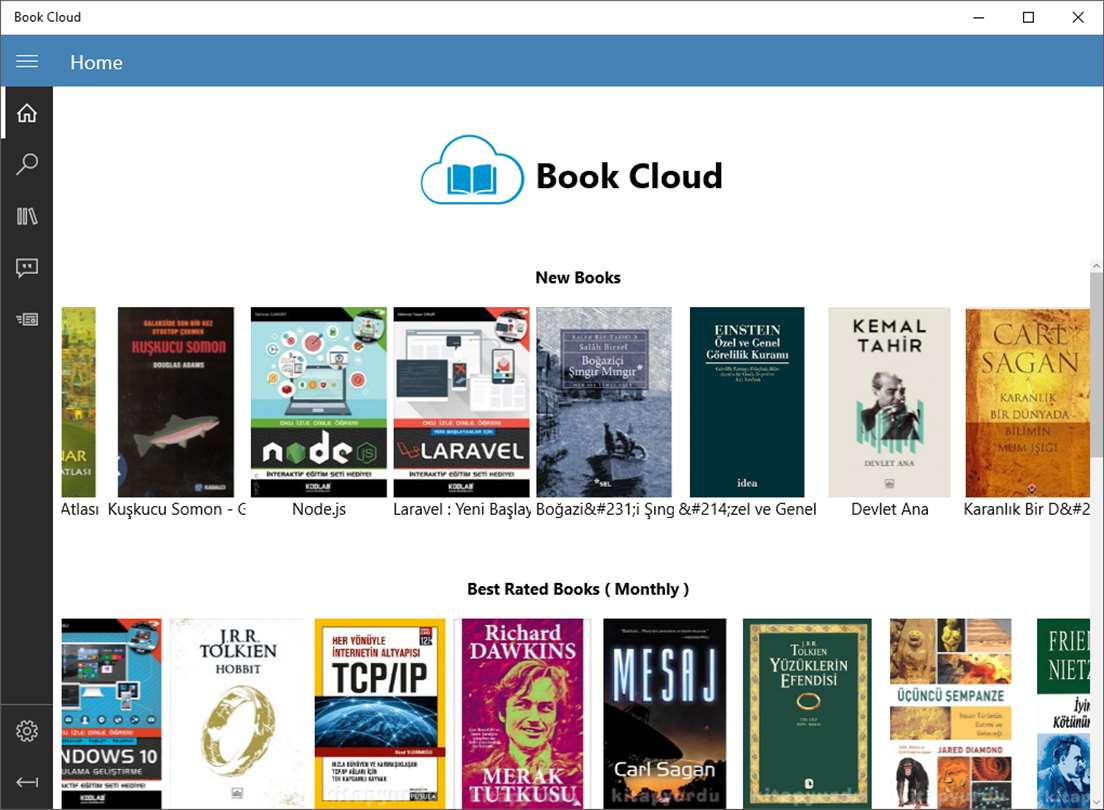Open Richard Dawkins Merak Tutkusu cover
The width and height of the screenshot is (1104, 810).
(522, 714)
